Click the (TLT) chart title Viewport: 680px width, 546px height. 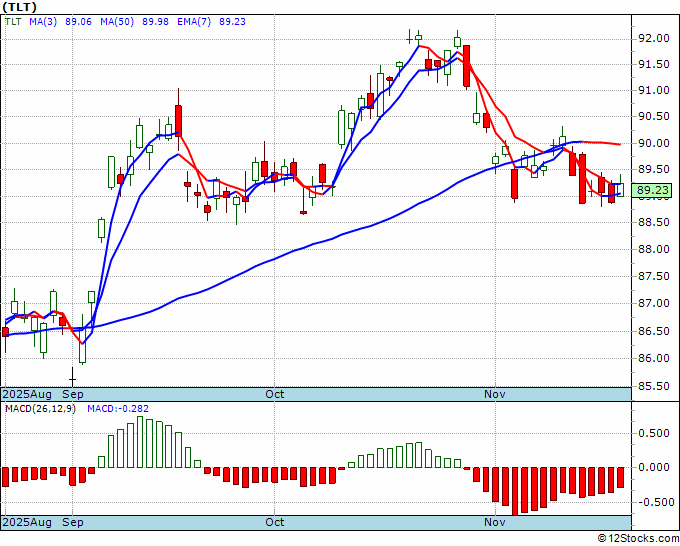(x=19, y=7)
